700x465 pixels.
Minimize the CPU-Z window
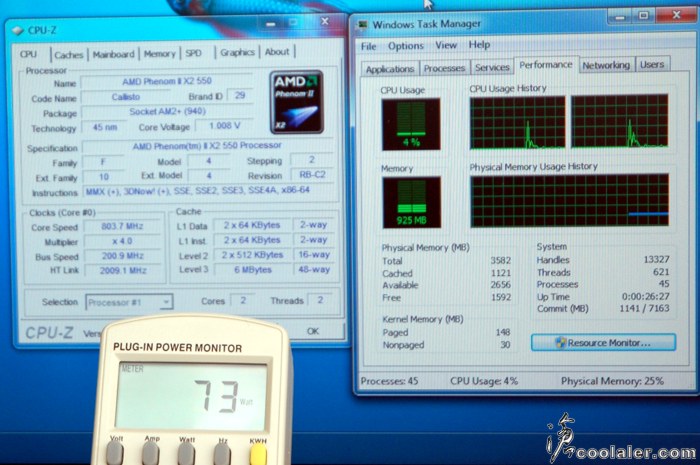coord(271,23)
